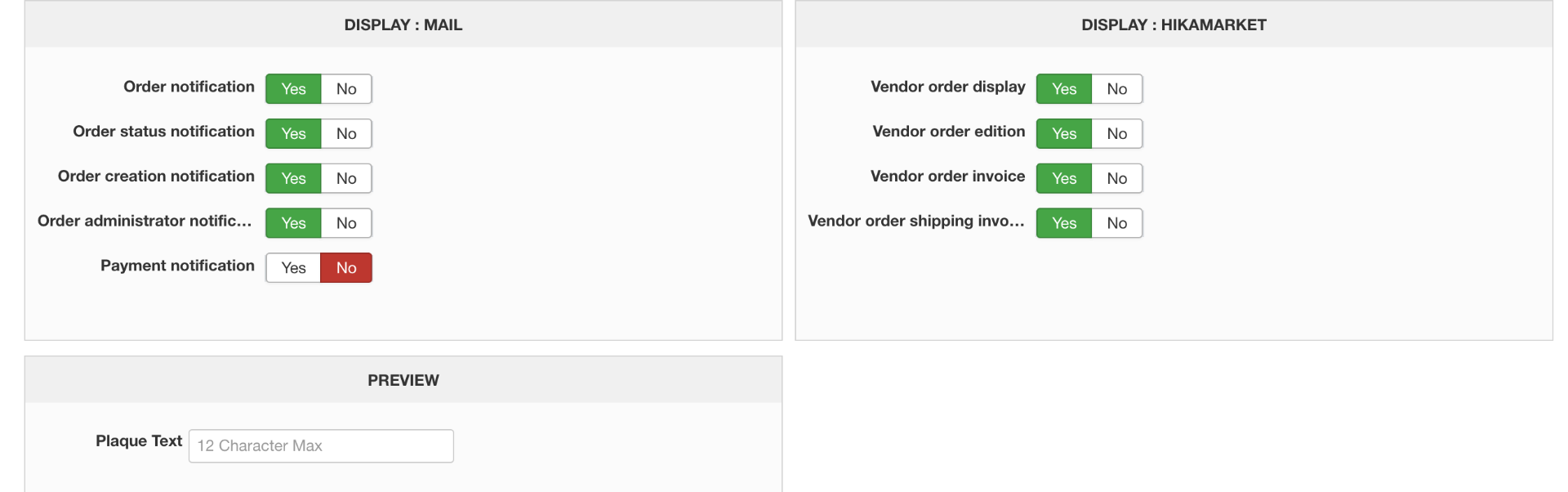Set Vendor order shipping invoice to No
This screenshot has height=492, width=1568.
click(x=1116, y=223)
